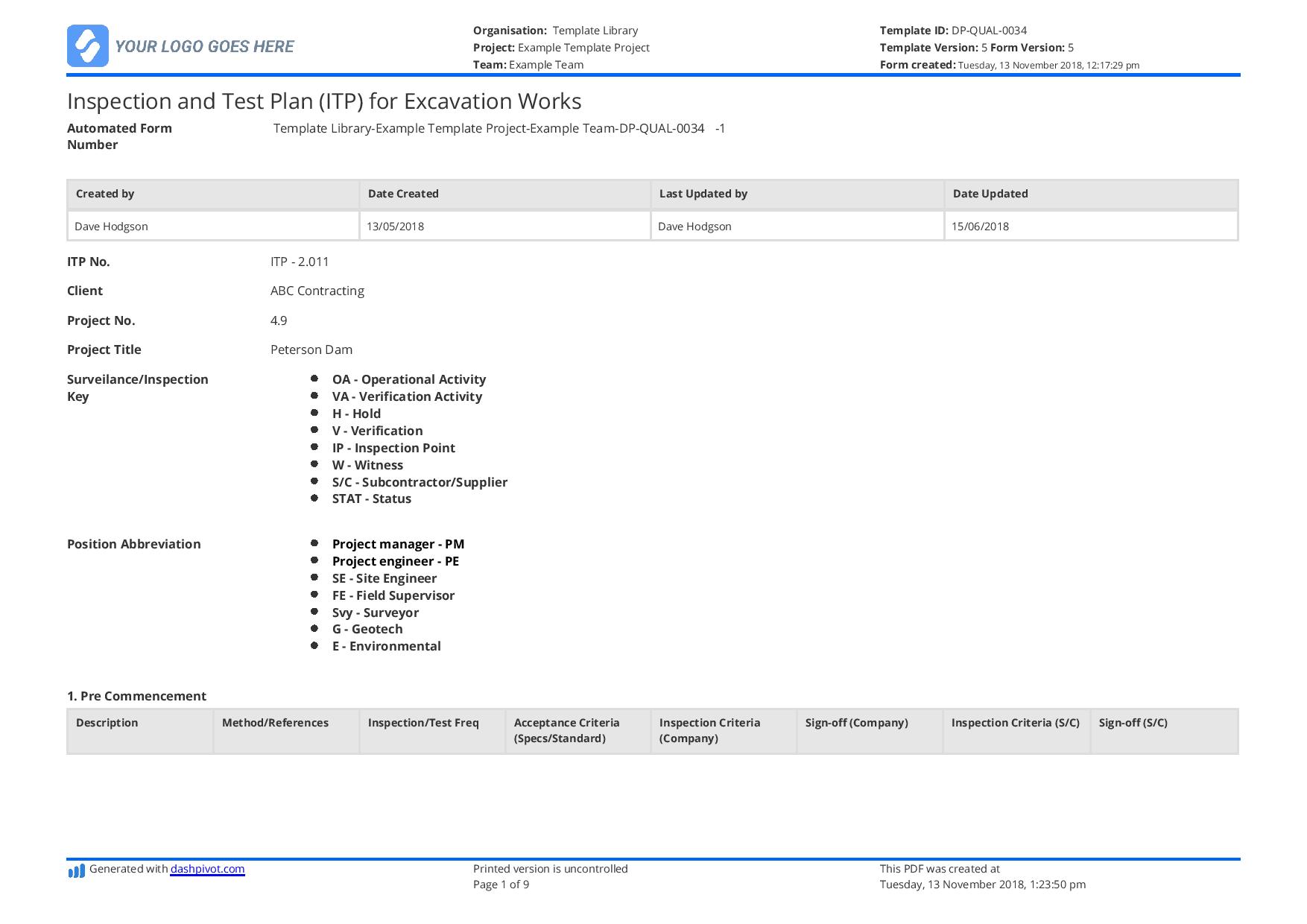Click the 'Form created' timestamp in header
The width and height of the screenshot is (1307, 924).
(x=1048, y=66)
